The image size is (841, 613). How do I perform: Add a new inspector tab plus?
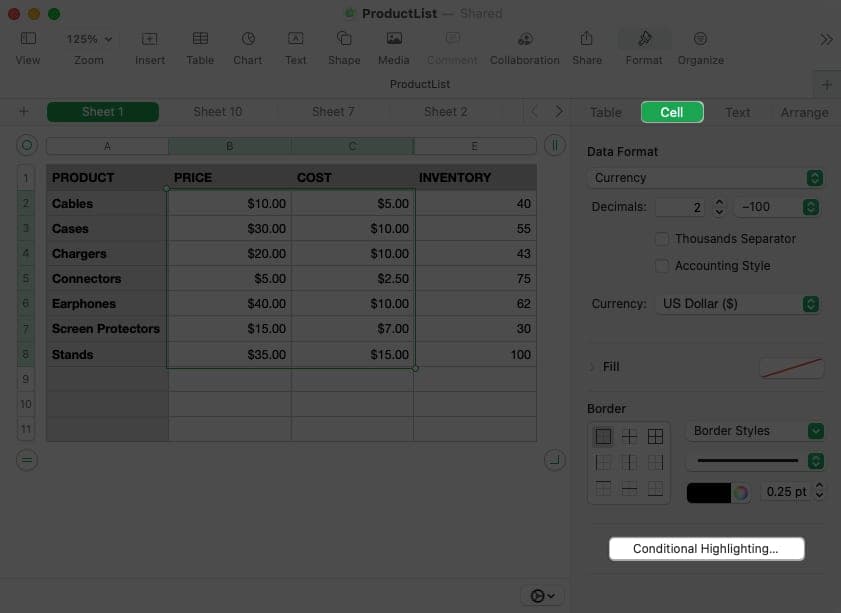[x=827, y=85]
